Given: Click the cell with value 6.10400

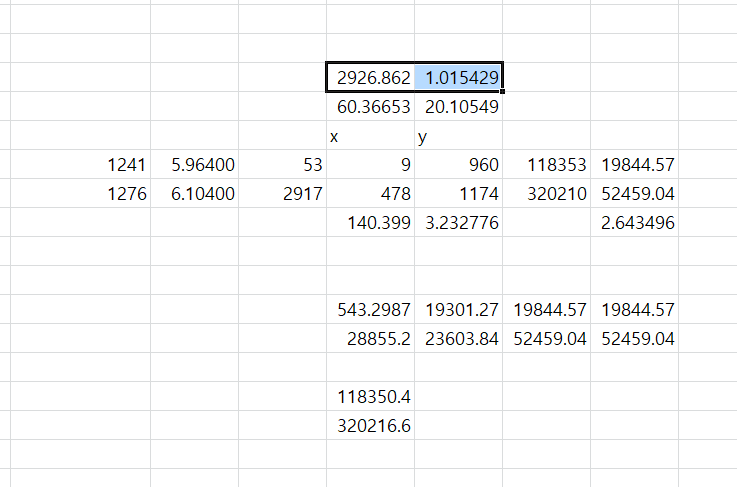Looking at the screenshot, I should tap(194, 194).
